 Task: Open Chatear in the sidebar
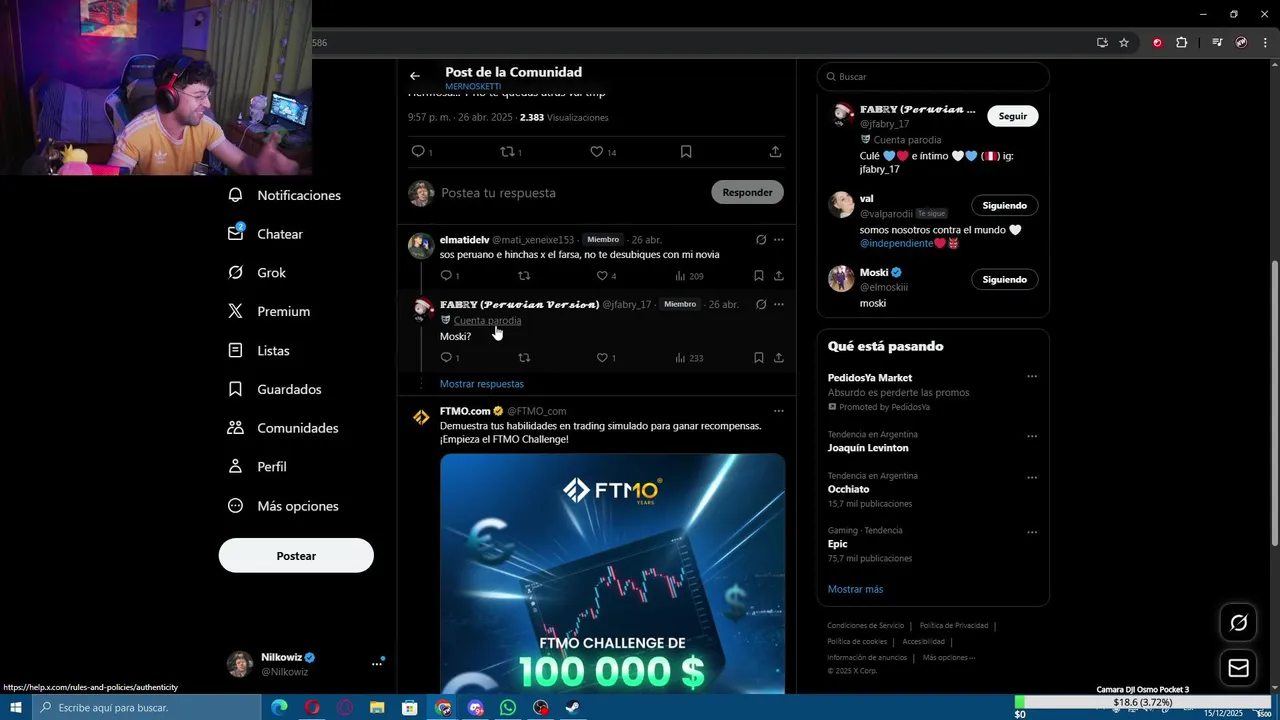click(266, 234)
